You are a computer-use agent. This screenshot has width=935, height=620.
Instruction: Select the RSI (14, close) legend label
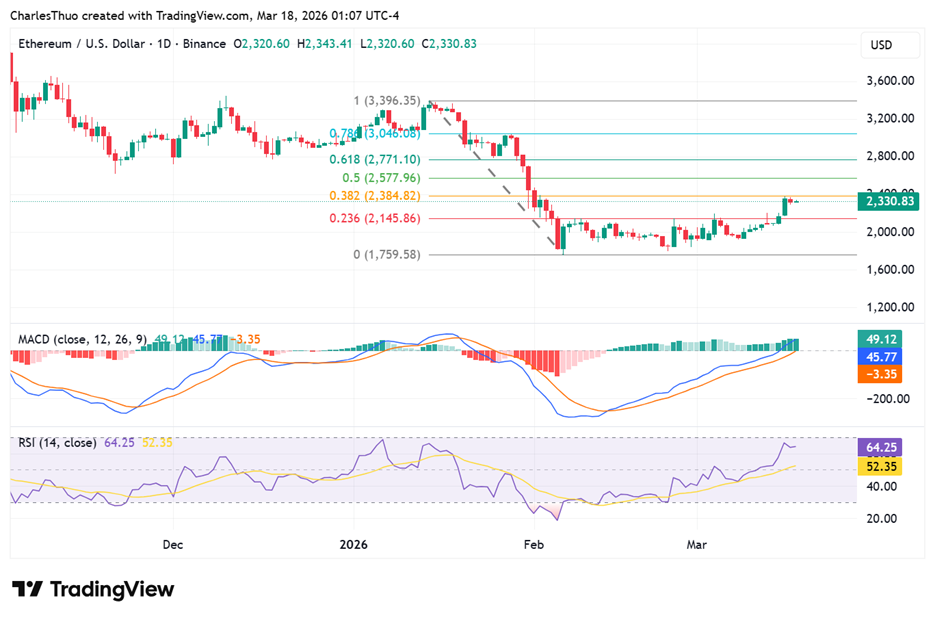(x=57, y=442)
